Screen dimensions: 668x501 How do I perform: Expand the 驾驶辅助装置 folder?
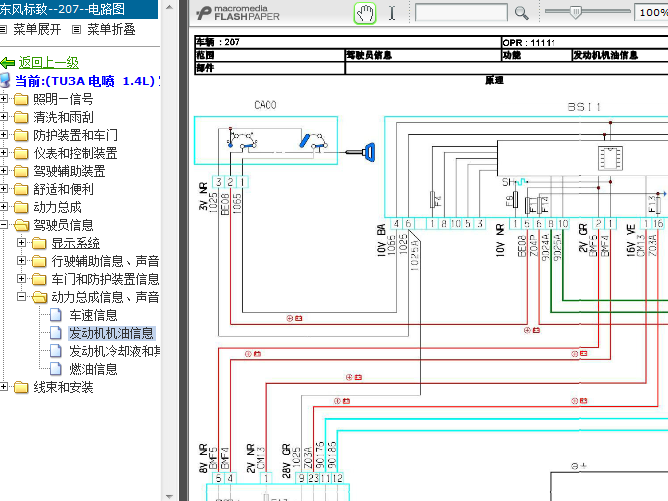click(4, 171)
